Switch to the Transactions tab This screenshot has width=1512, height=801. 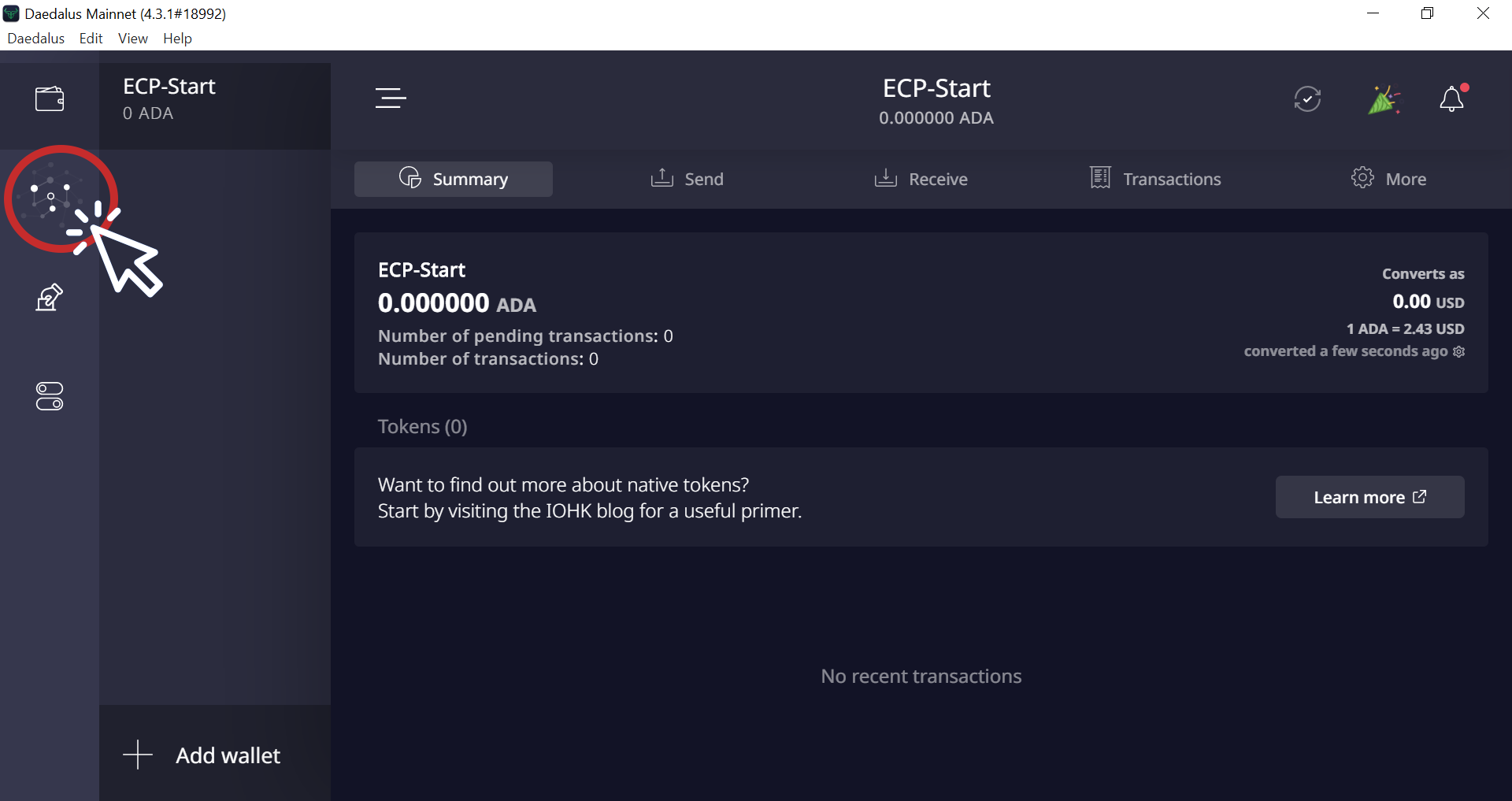click(1154, 179)
